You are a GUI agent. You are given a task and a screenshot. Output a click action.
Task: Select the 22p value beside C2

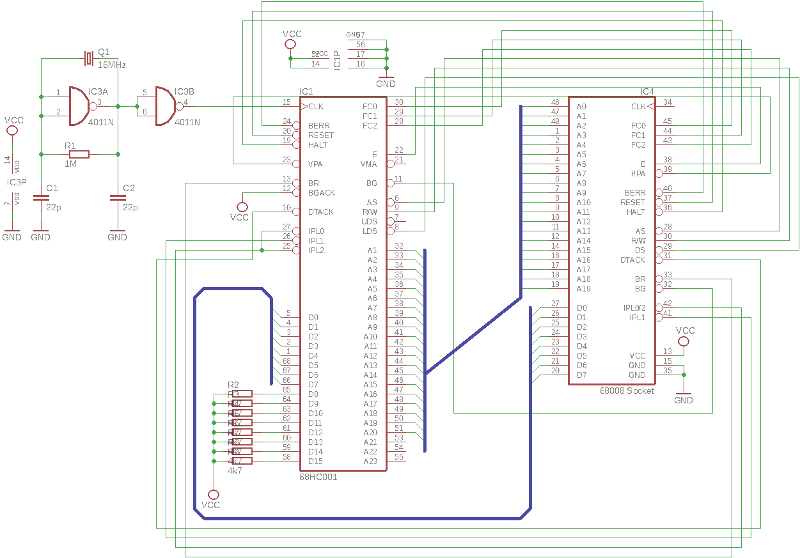click(x=130, y=207)
